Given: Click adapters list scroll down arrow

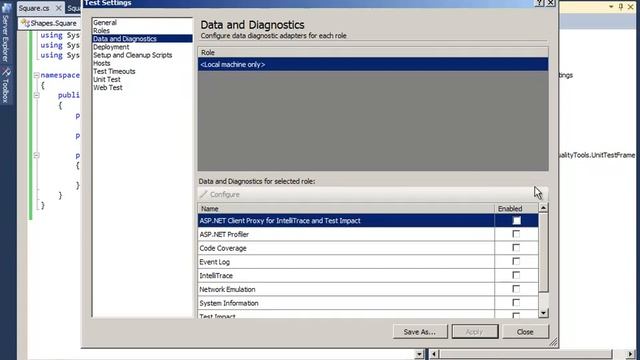Looking at the screenshot, I should (x=543, y=313).
